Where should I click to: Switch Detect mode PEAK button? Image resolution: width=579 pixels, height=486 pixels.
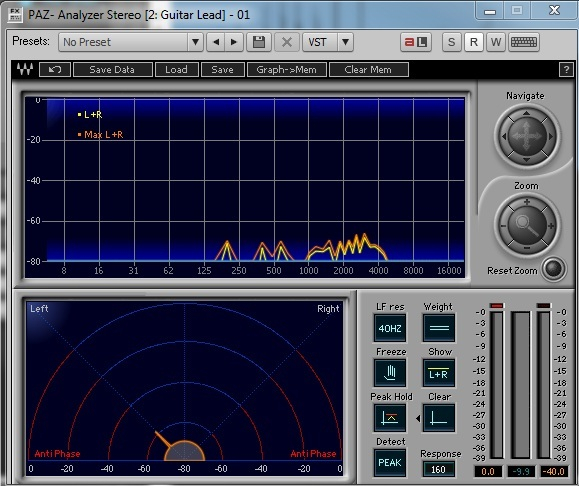pos(390,463)
